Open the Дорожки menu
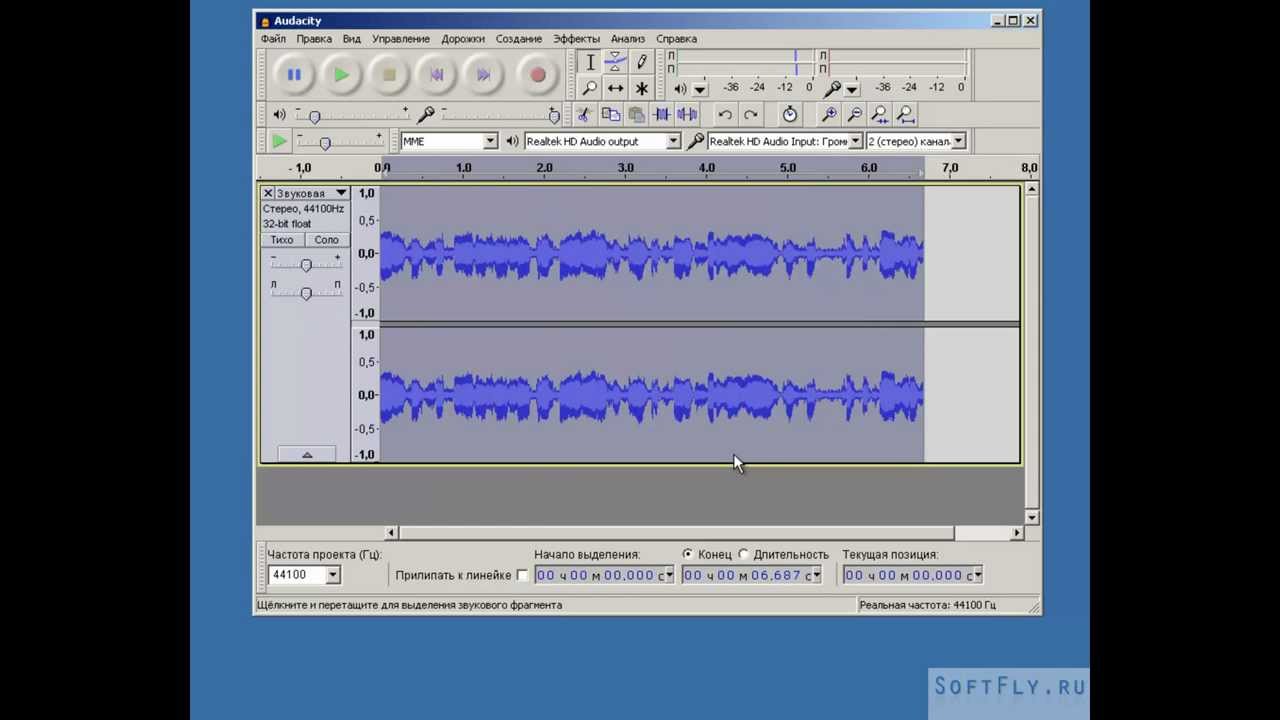 click(463, 39)
